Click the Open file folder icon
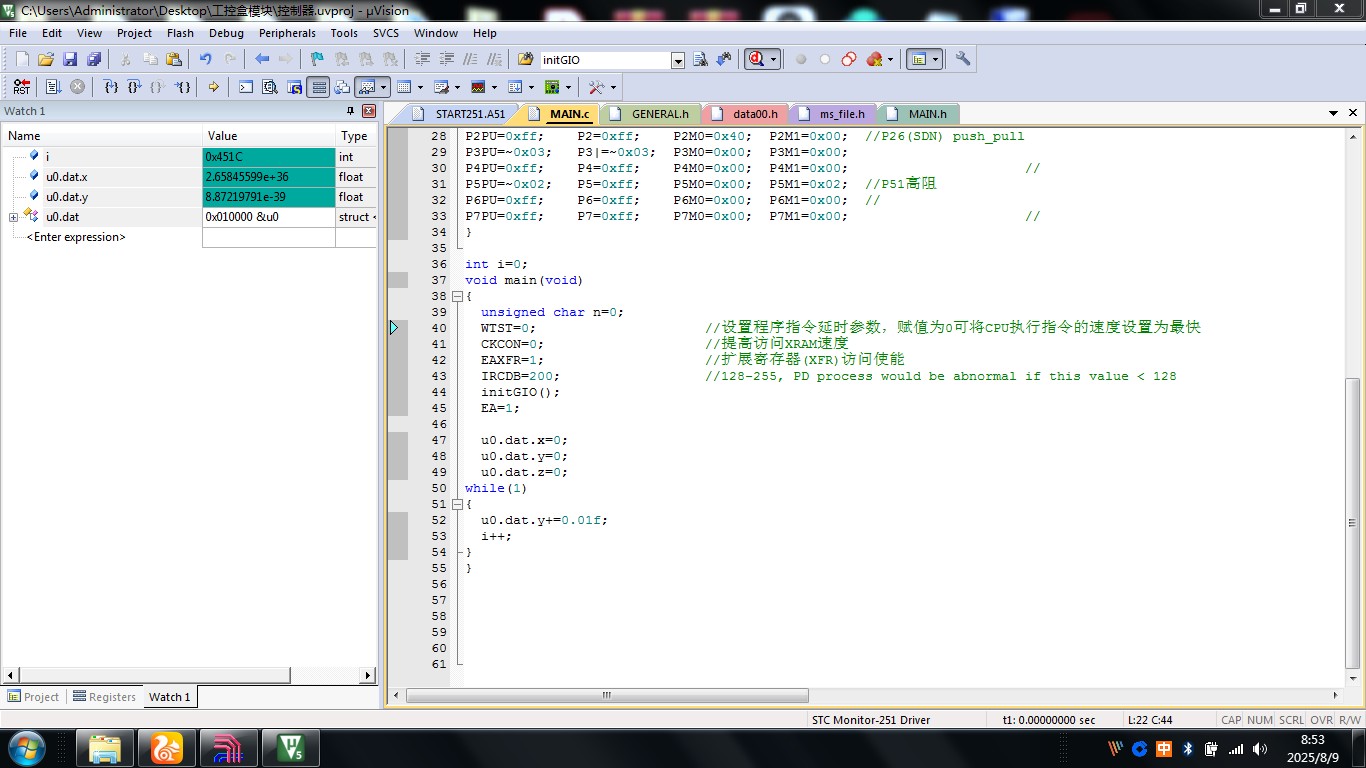The width and height of the screenshot is (1366, 768). point(46,59)
